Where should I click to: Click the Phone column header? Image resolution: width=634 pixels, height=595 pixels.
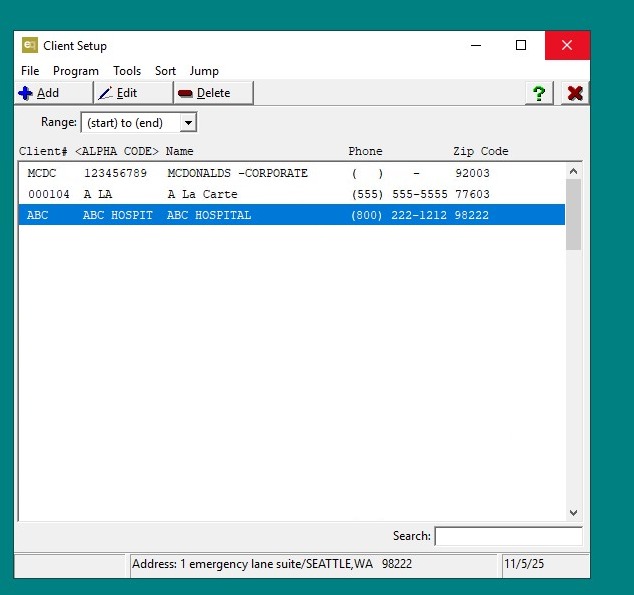pos(365,151)
